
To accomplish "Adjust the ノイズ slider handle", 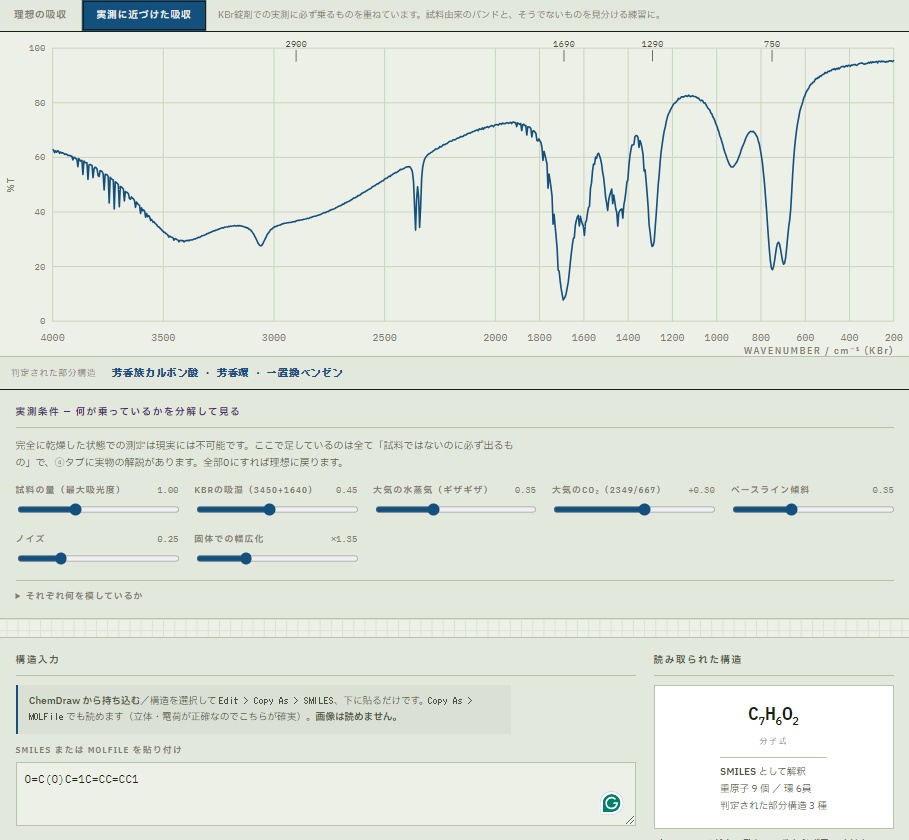I will (x=61, y=558).
